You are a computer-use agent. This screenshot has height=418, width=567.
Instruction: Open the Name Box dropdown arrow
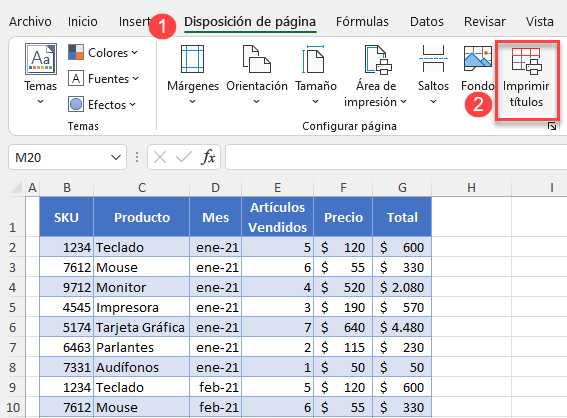116,157
